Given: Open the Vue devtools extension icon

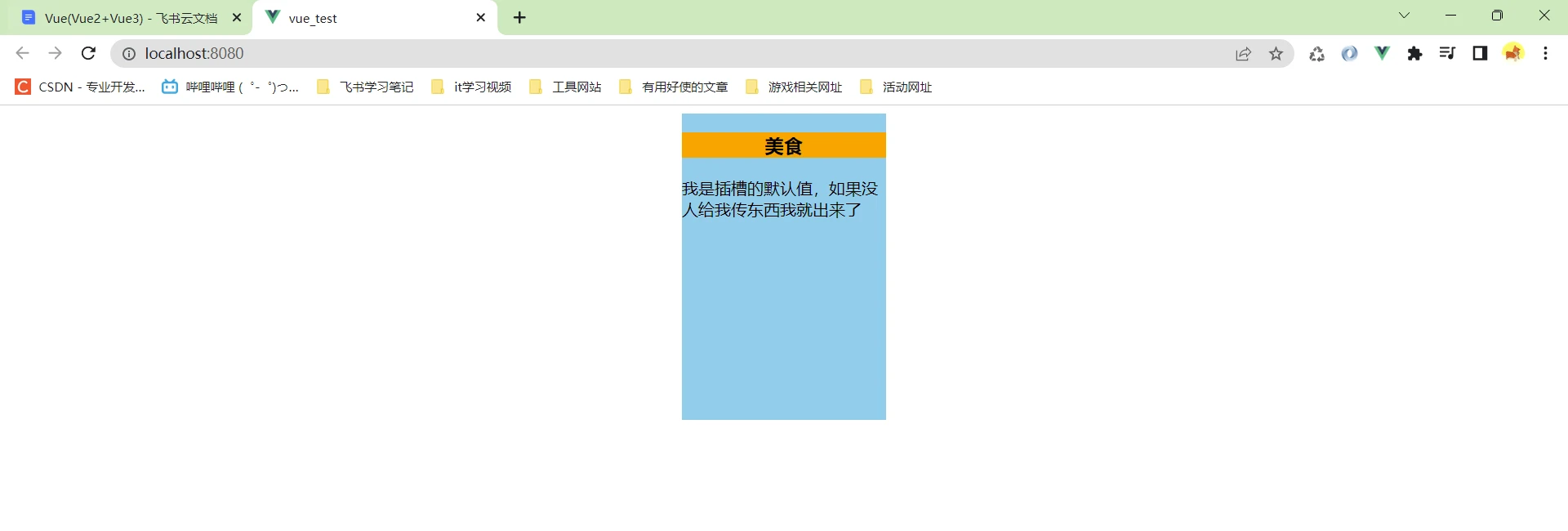Looking at the screenshot, I should click(x=1382, y=54).
